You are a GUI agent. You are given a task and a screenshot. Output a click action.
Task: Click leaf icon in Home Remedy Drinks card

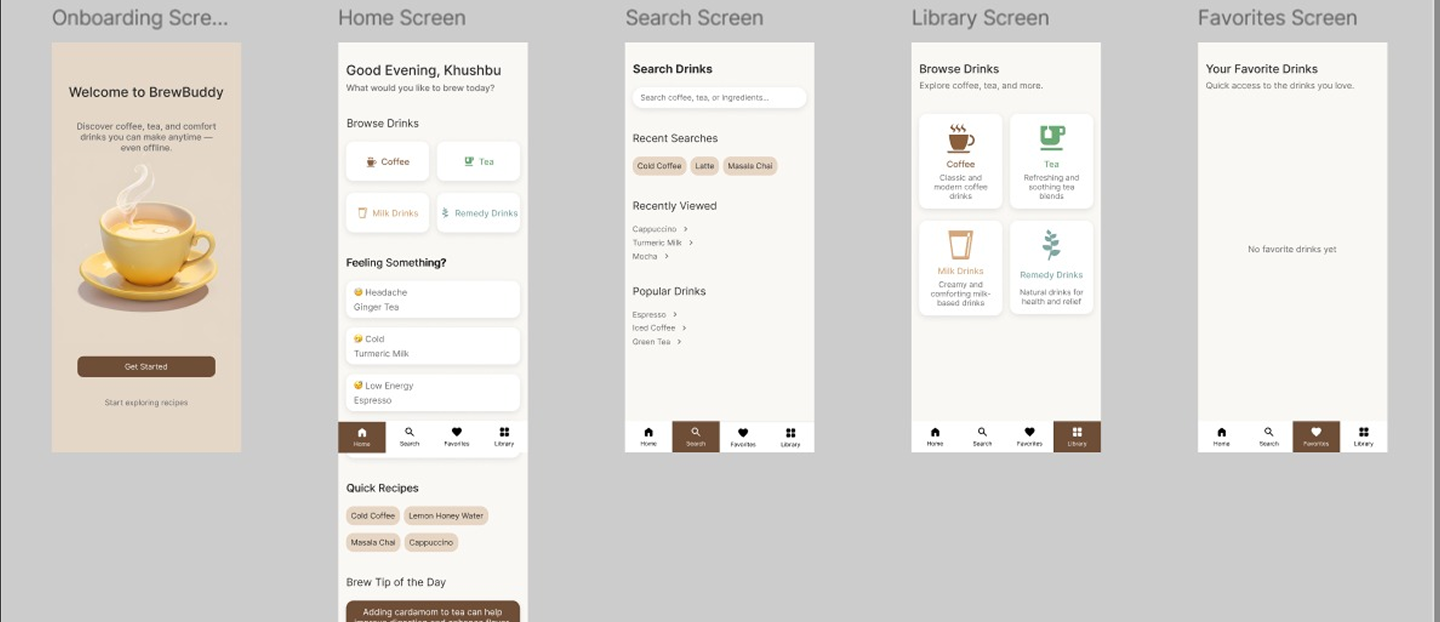click(x=446, y=213)
